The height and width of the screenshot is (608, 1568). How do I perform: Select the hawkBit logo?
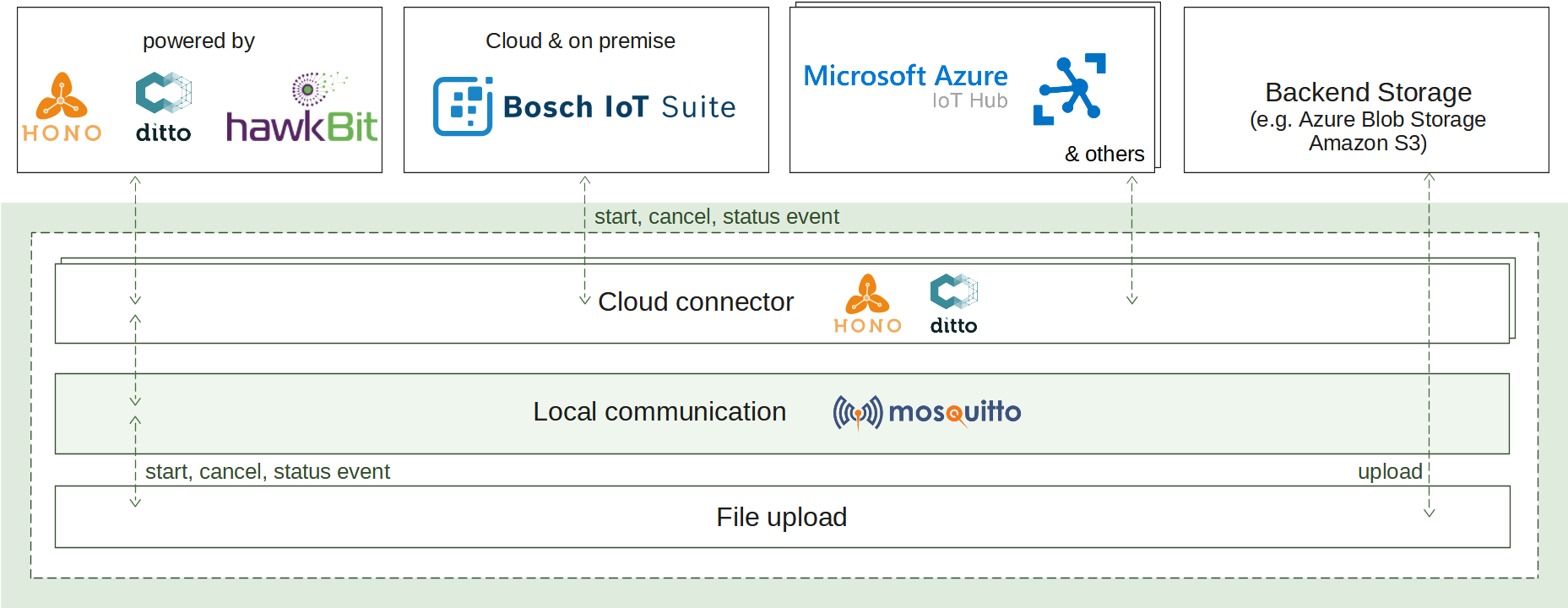point(301,107)
